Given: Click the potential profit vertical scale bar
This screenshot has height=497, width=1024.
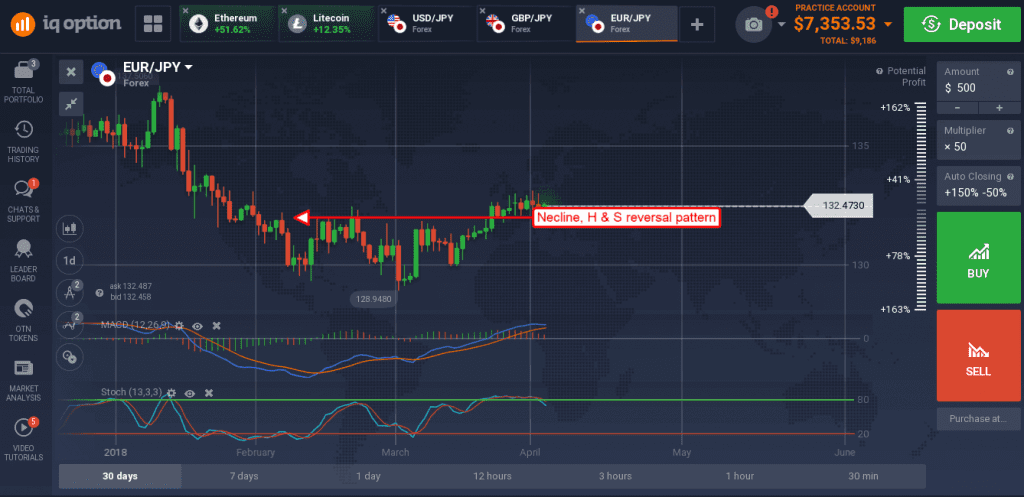Looking at the screenshot, I should coord(921,206).
